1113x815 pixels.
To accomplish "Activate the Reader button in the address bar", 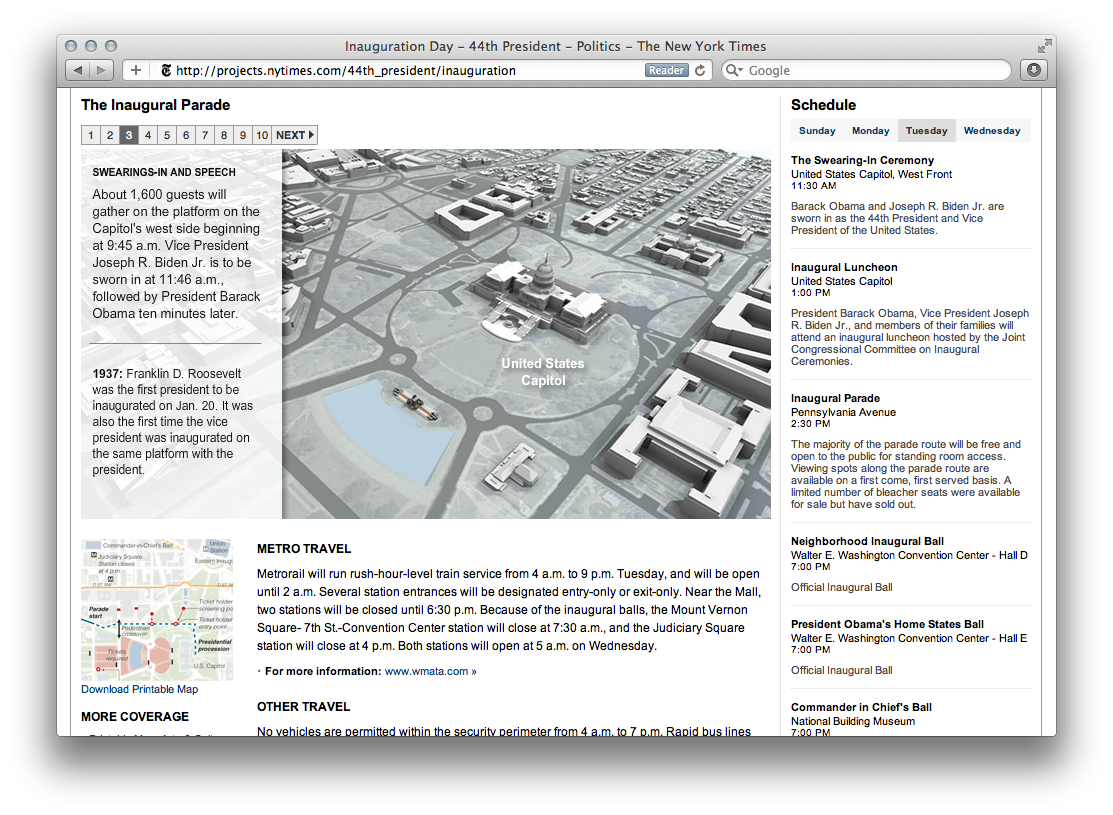I will point(666,70).
